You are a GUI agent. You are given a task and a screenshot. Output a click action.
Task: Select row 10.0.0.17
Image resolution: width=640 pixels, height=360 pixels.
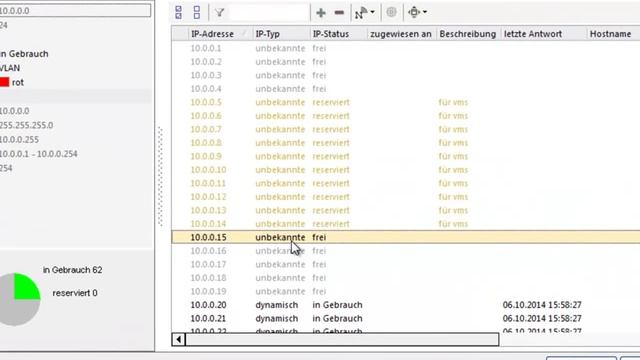[x=406, y=264]
